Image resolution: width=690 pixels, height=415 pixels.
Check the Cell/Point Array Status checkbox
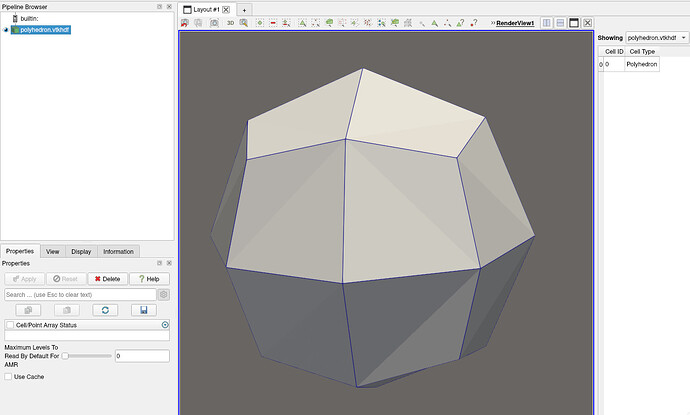10,325
